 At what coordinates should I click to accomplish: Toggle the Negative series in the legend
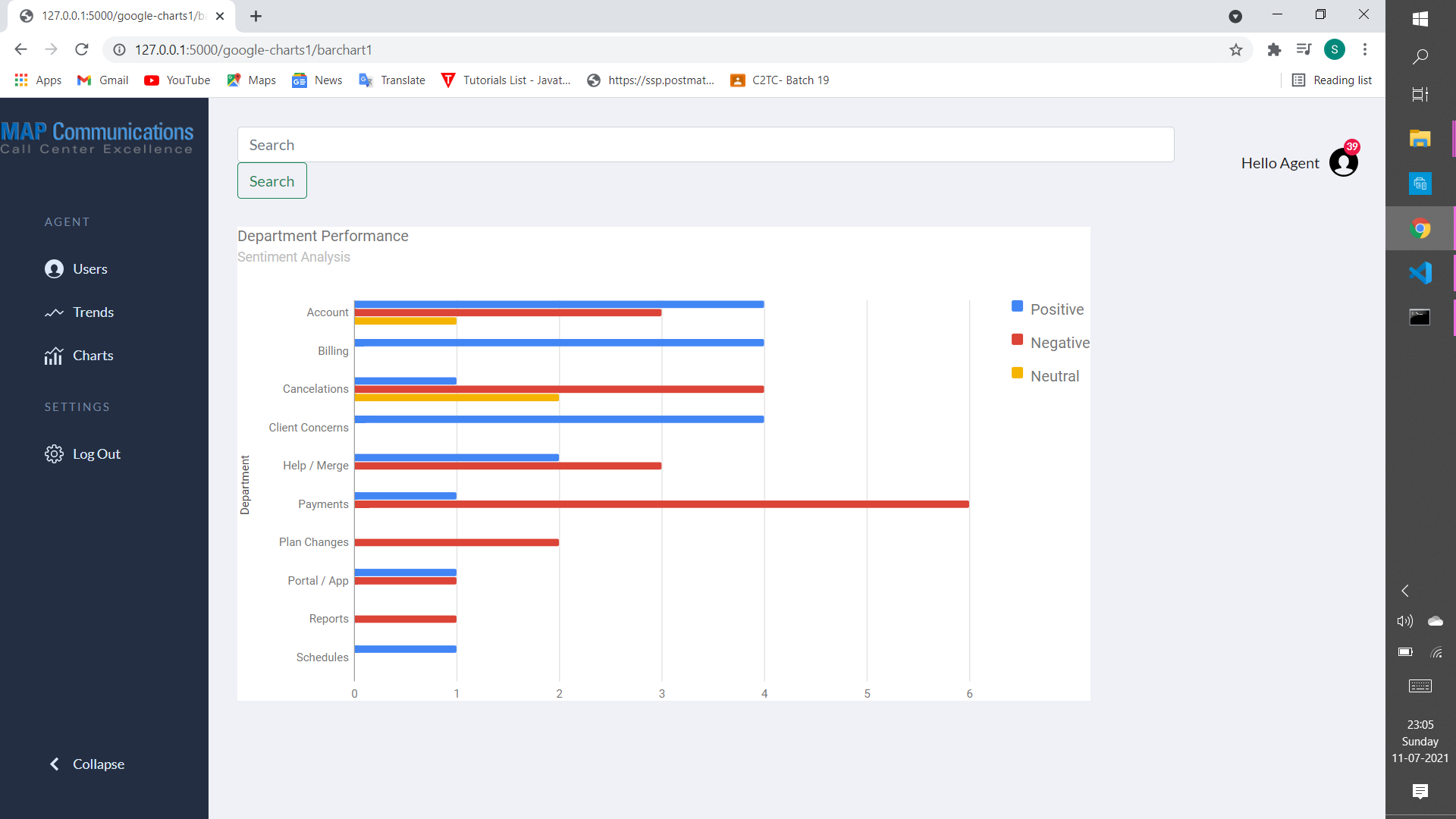pos(1059,342)
